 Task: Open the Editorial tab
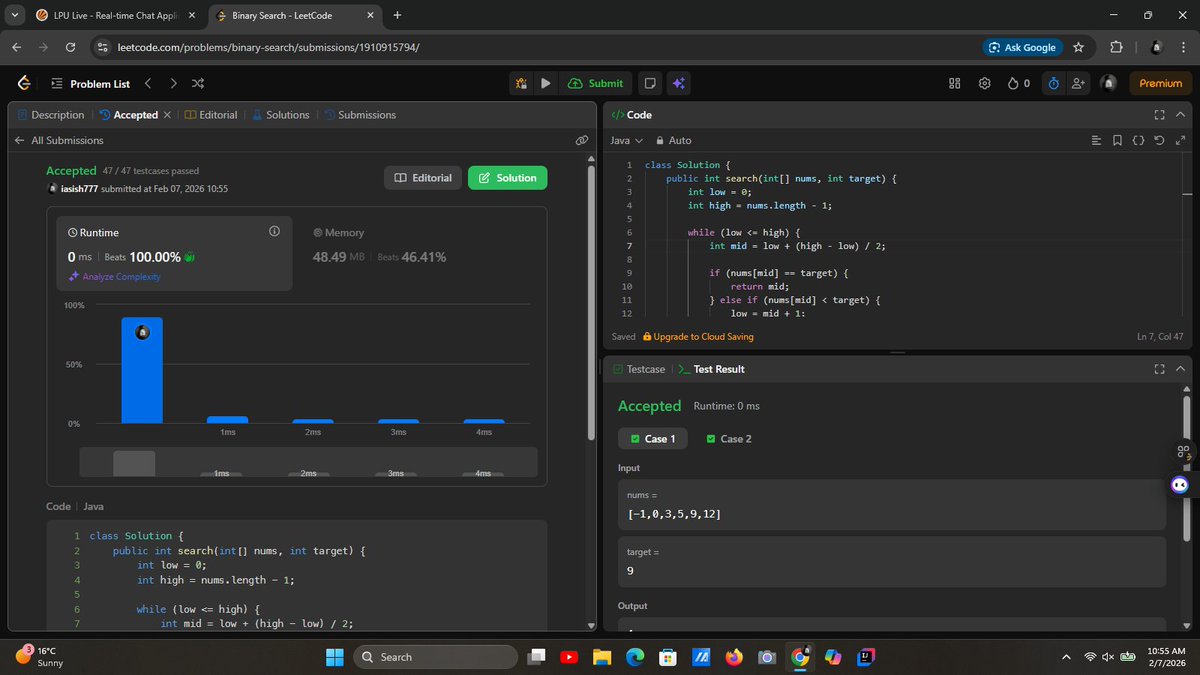[x=211, y=115]
